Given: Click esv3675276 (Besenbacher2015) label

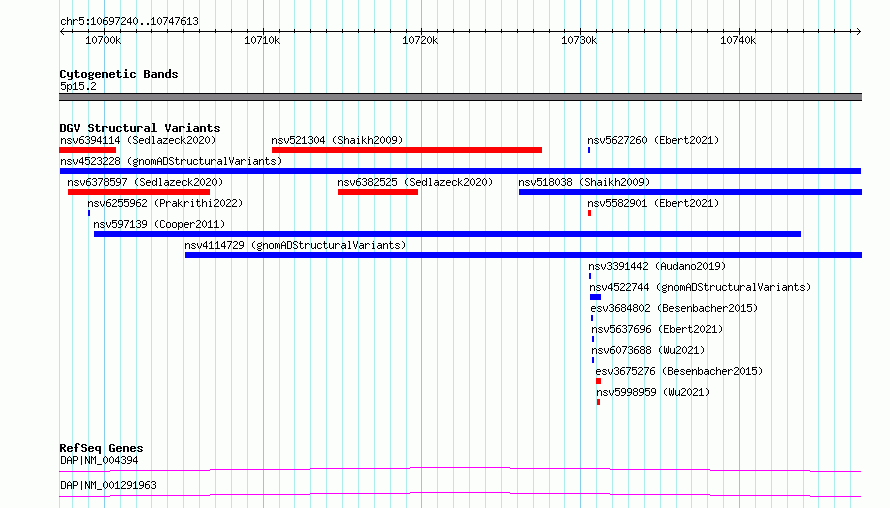Looking at the screenshot, I should click(x=679, y=371).
